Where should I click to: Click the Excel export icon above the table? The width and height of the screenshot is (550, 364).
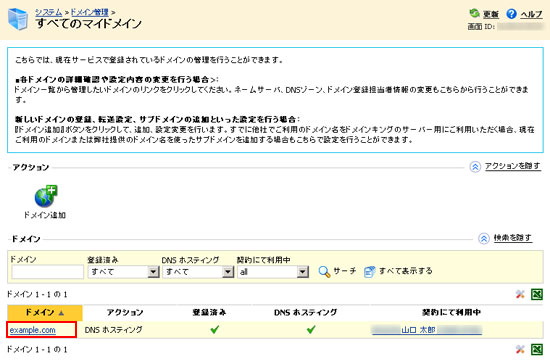(x=537, y=294)
